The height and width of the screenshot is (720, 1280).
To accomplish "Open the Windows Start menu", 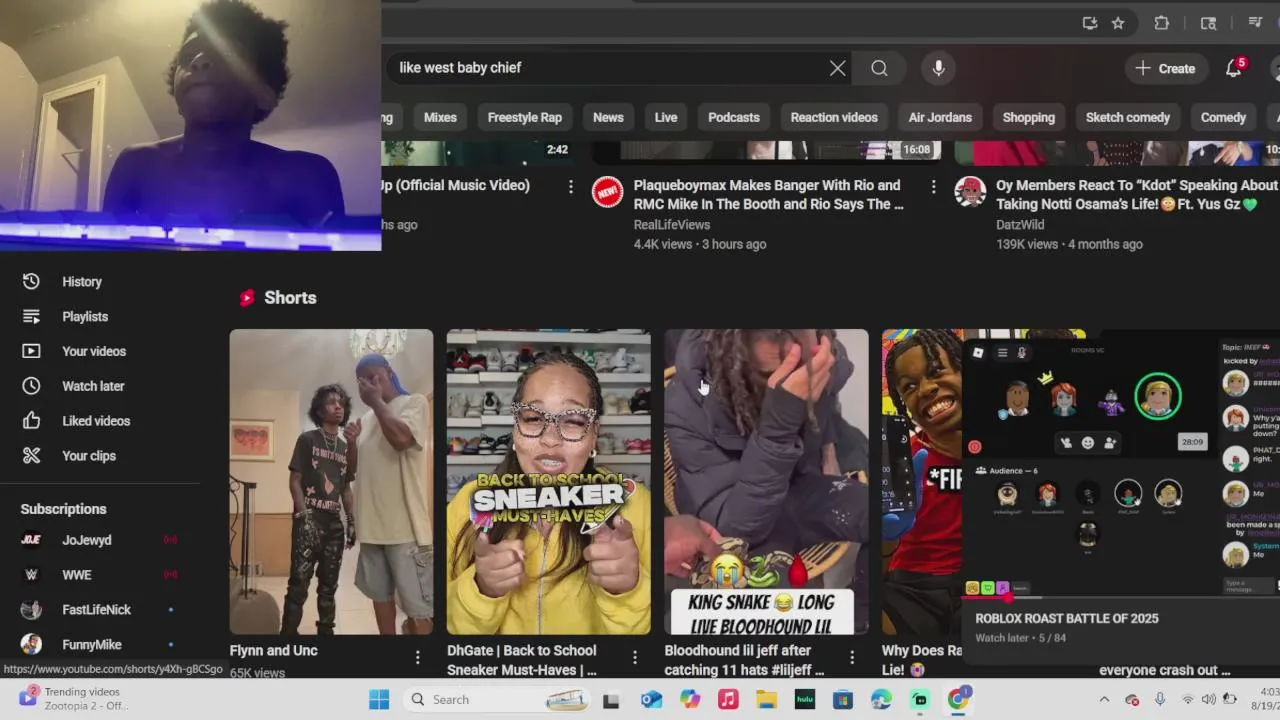I will pos(379,700).
